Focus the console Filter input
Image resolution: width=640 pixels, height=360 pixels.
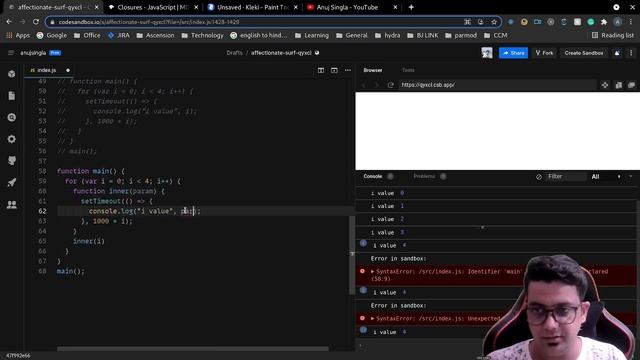(566, 177)
